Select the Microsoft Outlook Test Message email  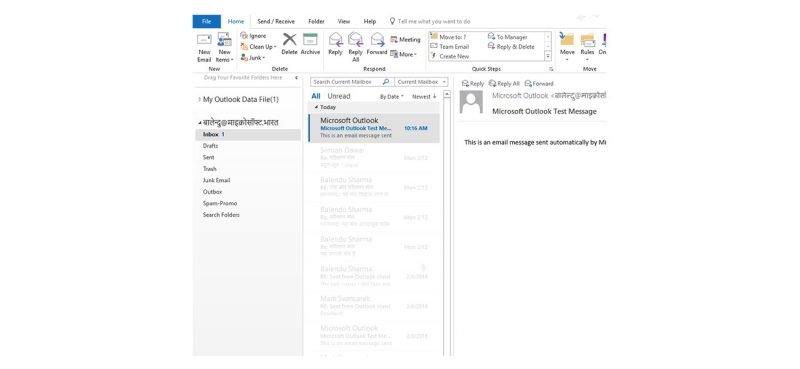374,128
